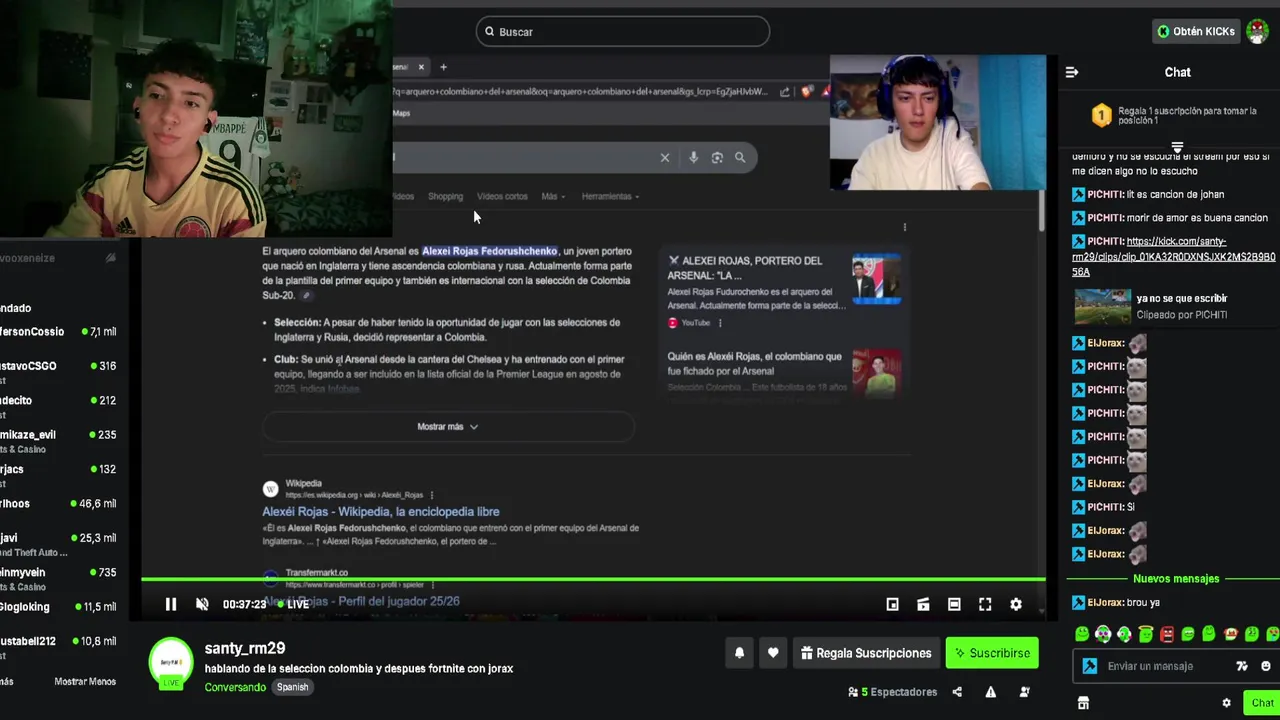
Task: Click Google magnifier search icon
Action: [x=740, y=157]
